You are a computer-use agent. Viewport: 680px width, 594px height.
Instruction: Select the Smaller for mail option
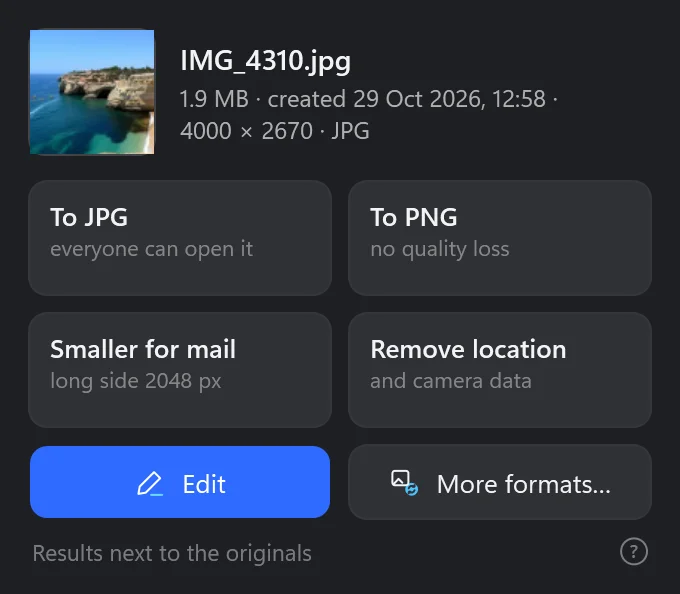(180, 370)
